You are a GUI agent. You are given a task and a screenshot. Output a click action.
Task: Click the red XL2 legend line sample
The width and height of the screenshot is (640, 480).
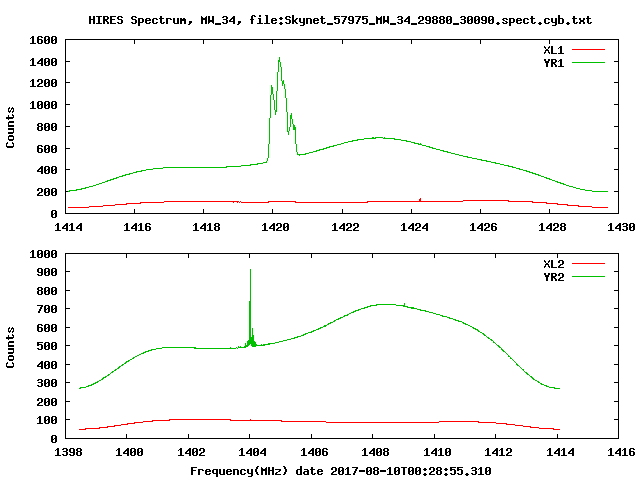[x=588, y=264]
